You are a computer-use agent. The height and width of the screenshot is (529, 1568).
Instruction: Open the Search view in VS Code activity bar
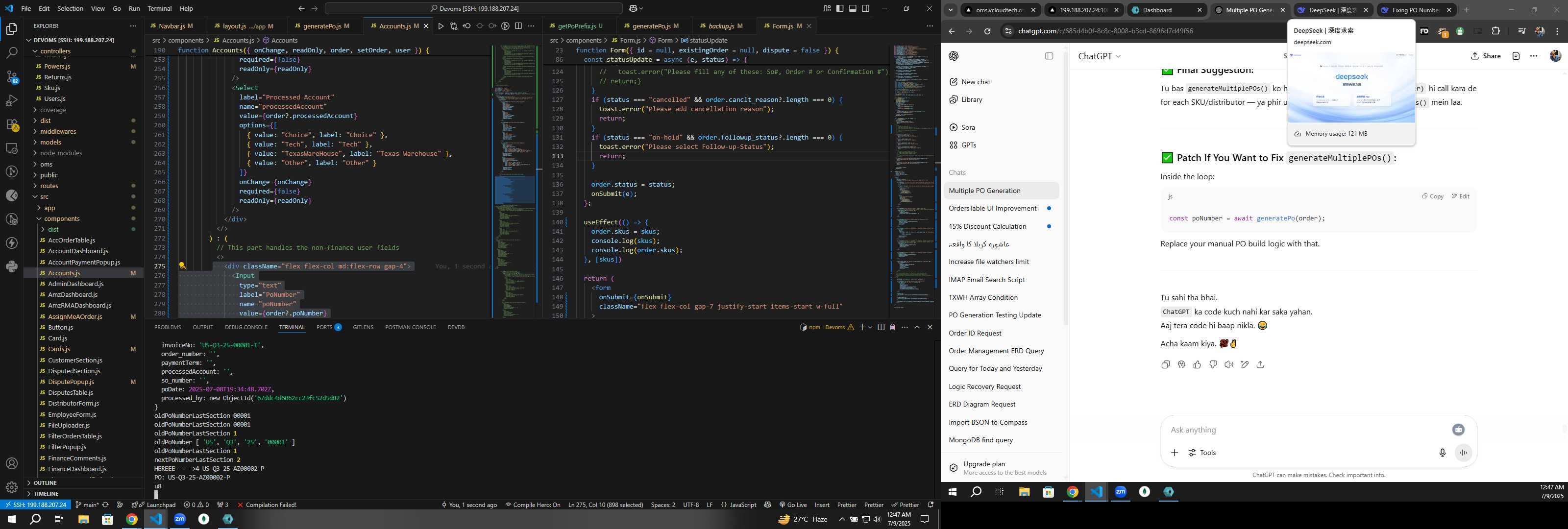[12, 53]
